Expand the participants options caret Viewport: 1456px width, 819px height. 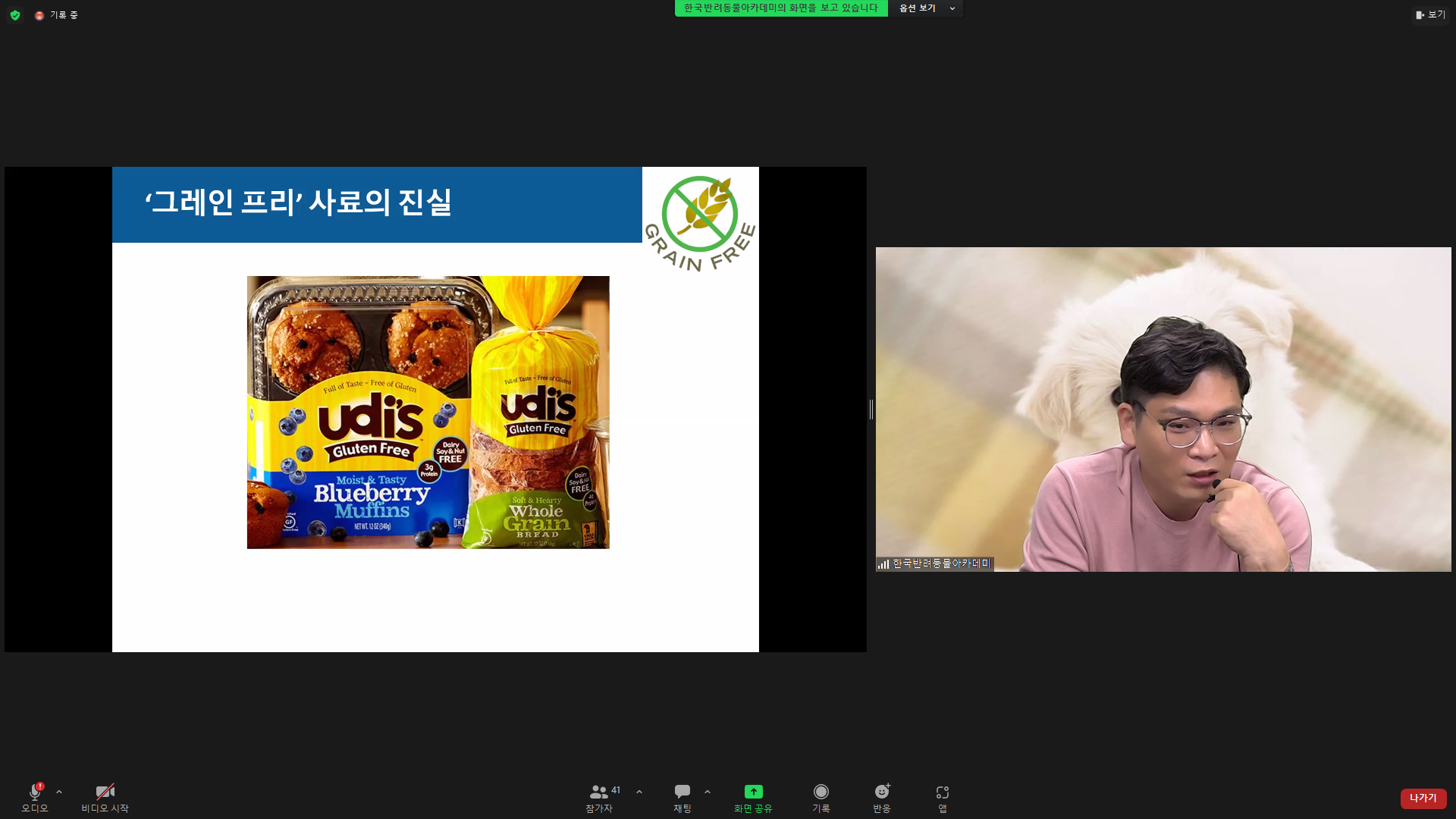coord(639,792)
